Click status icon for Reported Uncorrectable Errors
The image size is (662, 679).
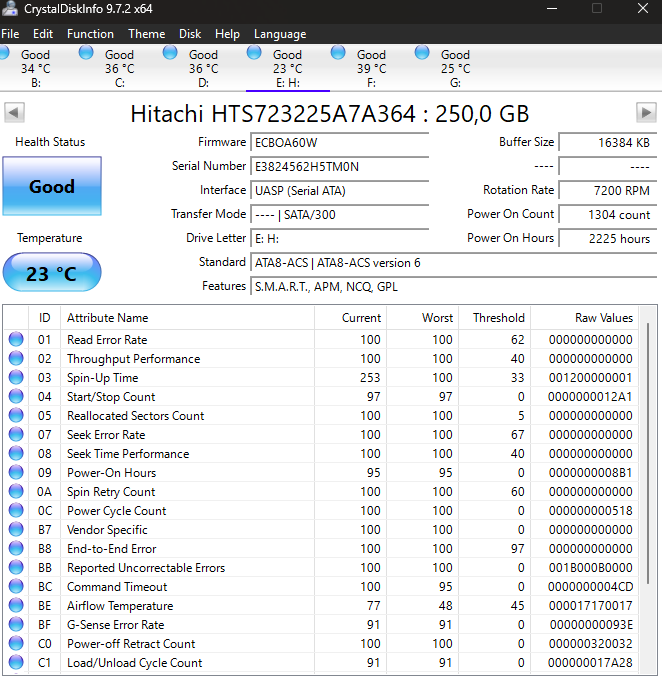coord(16,567)
